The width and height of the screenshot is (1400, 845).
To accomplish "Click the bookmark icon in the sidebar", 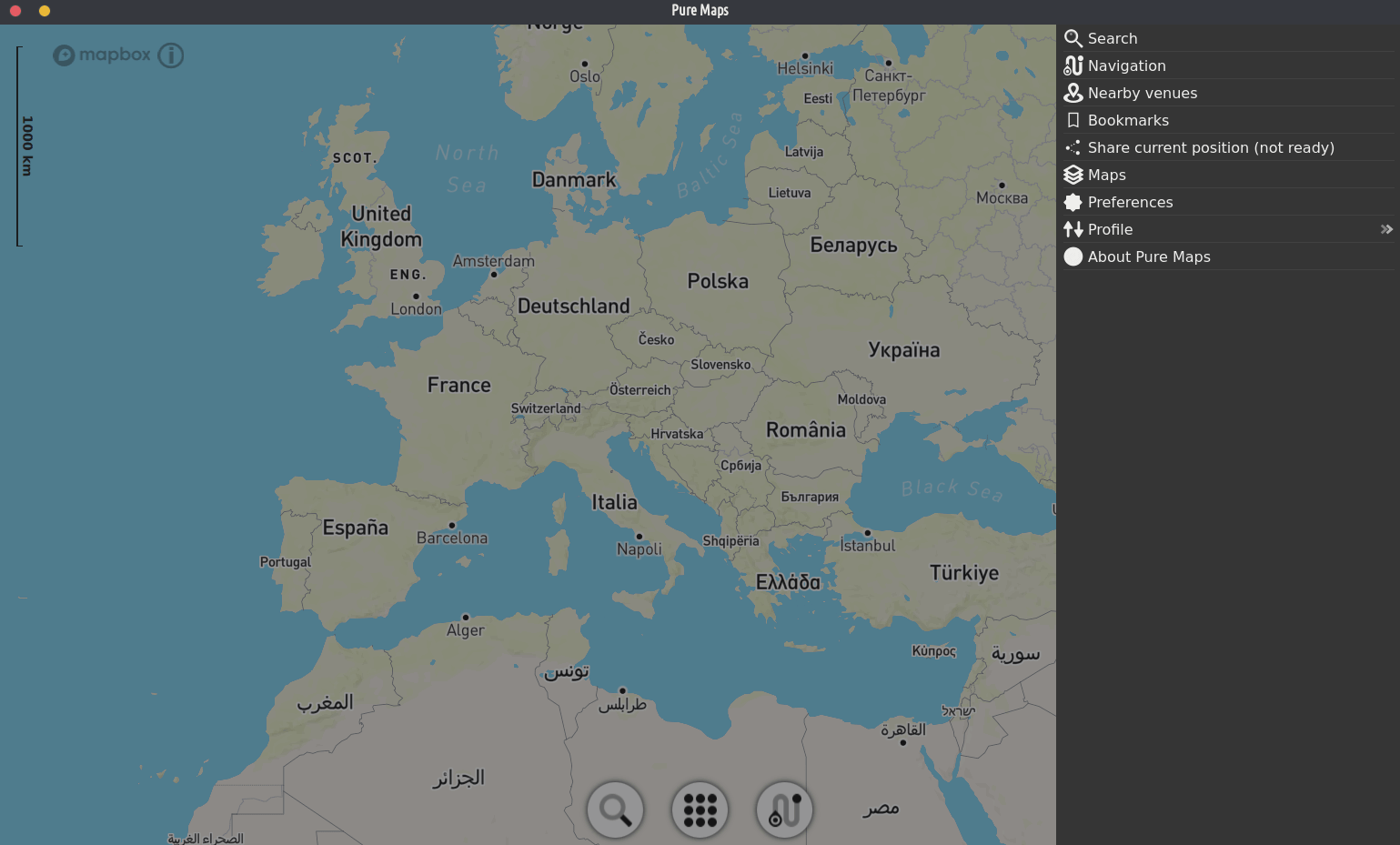I will click(x=1073, y=120).
